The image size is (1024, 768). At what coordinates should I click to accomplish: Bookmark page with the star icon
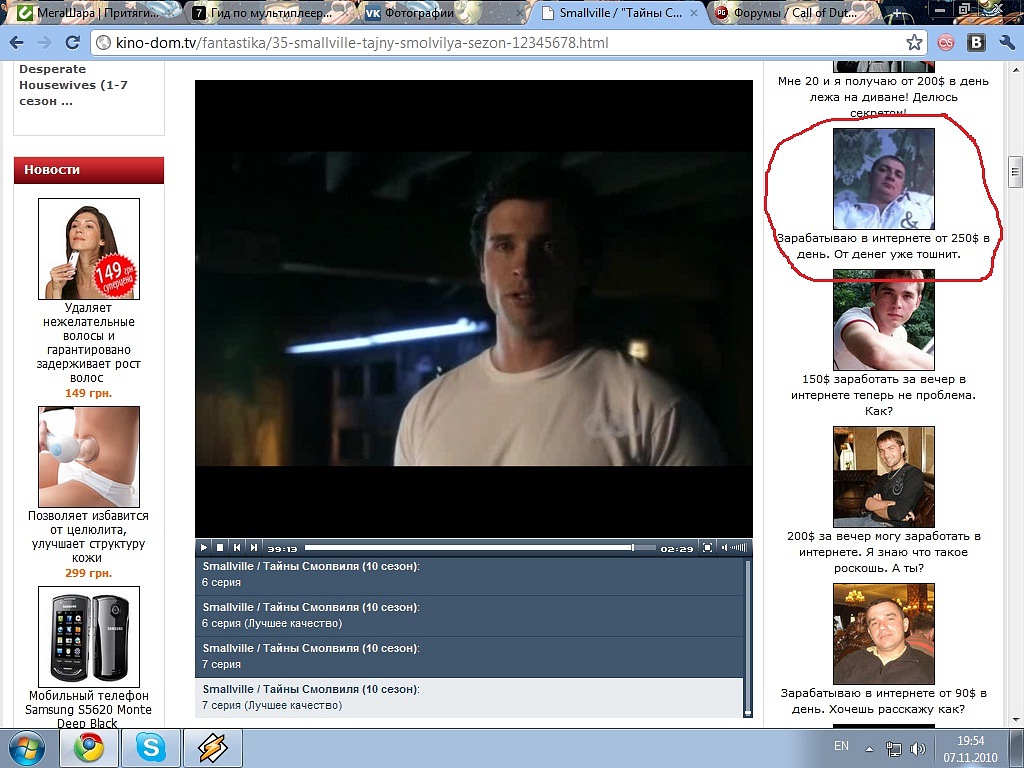pyautogui.click(x=913, y=43)
